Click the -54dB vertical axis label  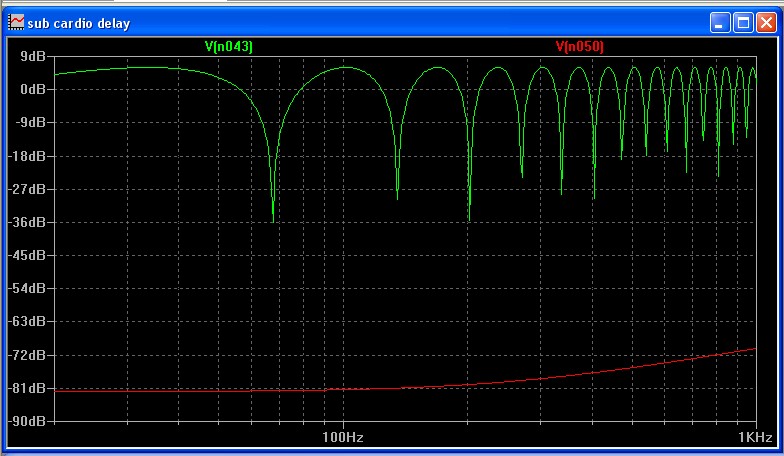27,288
